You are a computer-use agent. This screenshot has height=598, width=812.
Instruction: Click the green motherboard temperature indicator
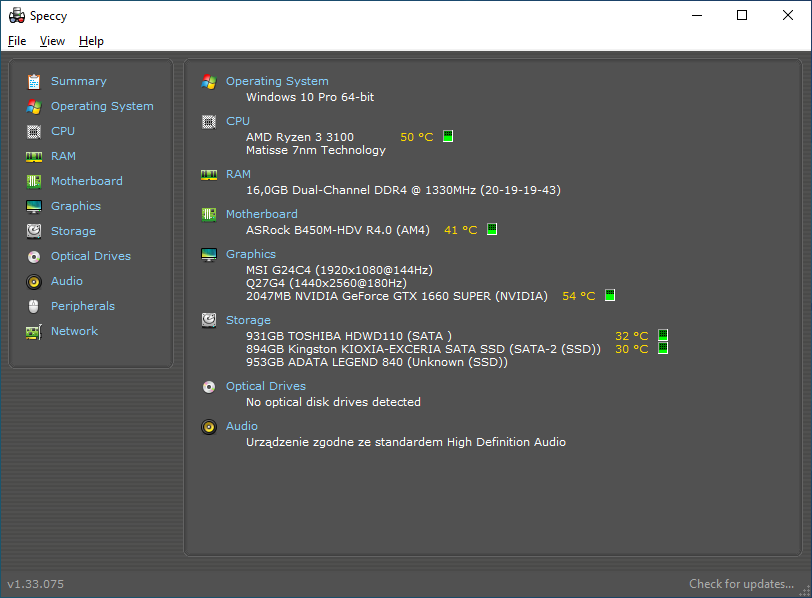click(492, 229)
